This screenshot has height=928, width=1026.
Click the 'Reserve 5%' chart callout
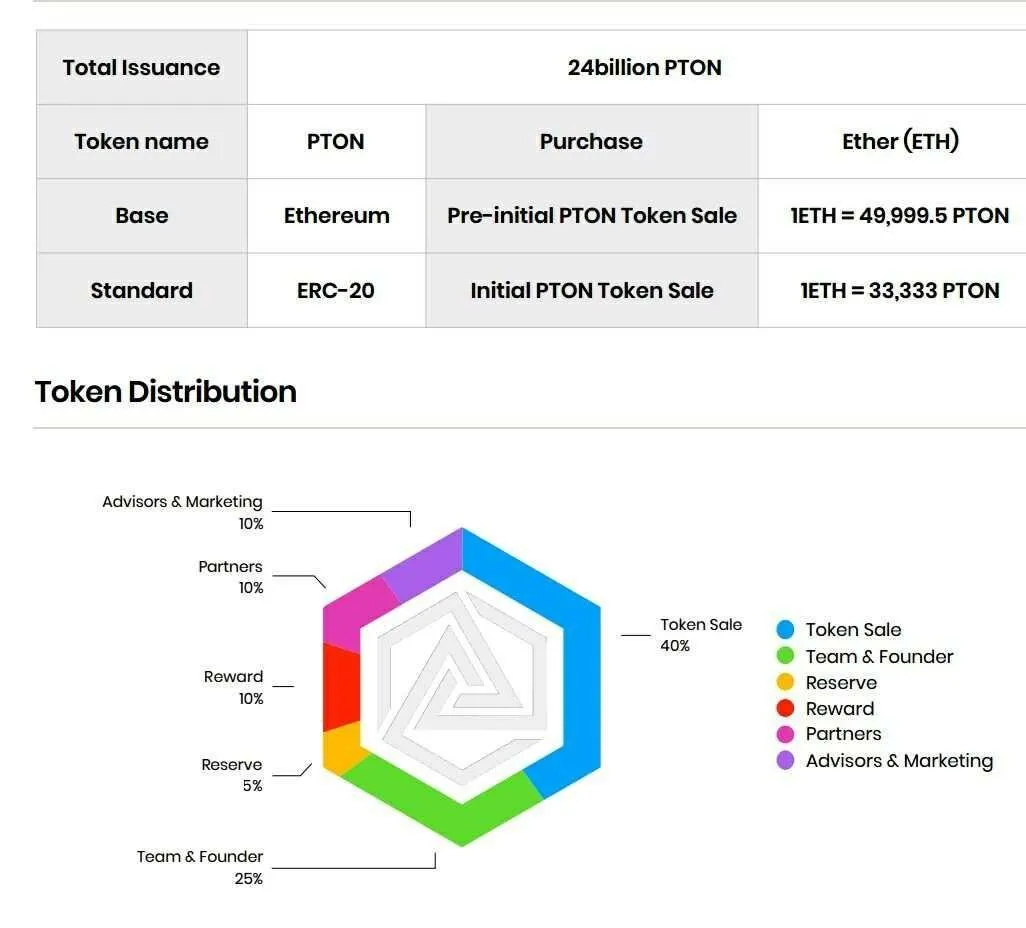(x=232, y=775)
